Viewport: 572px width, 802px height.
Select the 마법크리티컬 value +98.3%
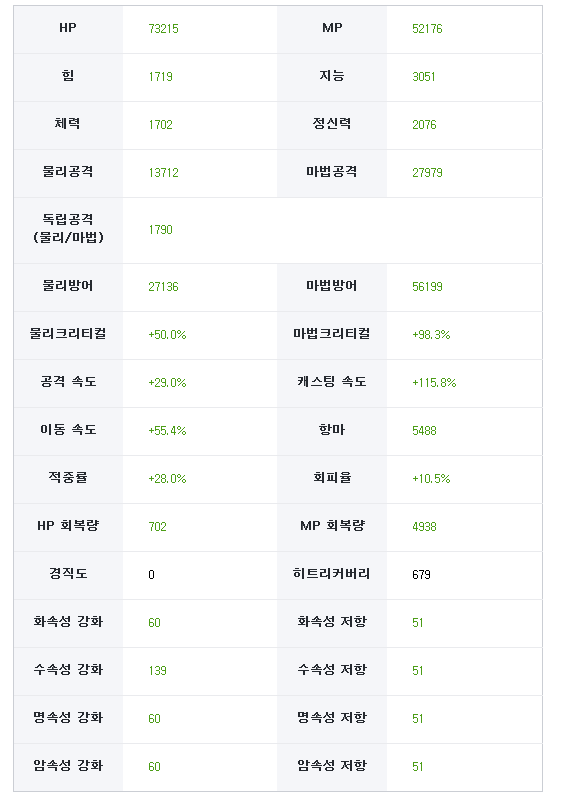pyautogui.click(x=431, y=335)
